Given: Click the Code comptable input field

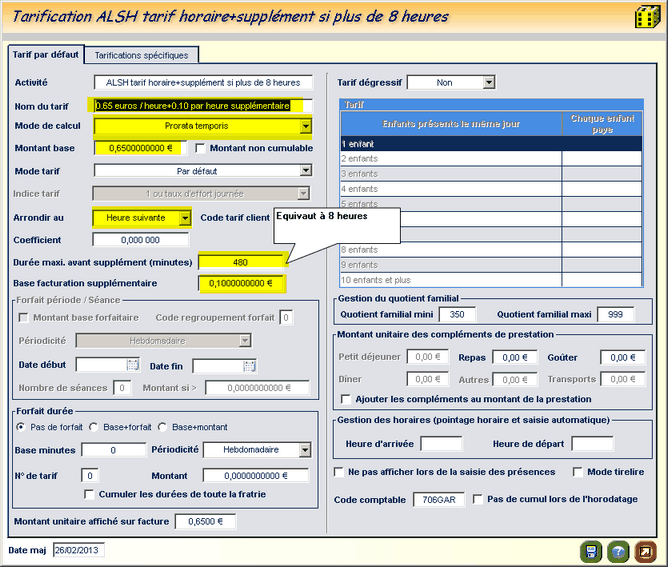Looking at the screenshot, I should tap(439, 499).
